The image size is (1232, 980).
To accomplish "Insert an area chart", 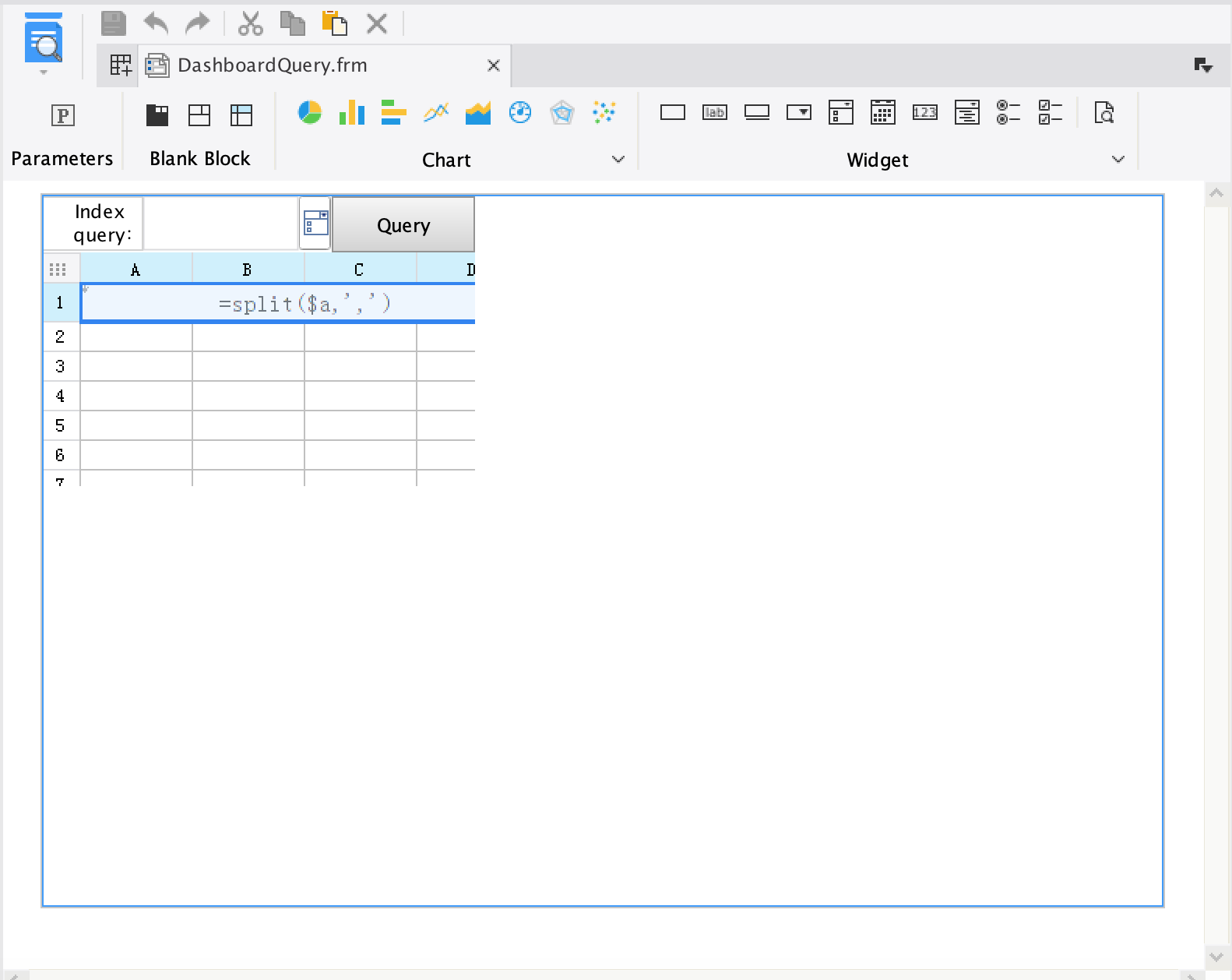I will click(478, 113).
